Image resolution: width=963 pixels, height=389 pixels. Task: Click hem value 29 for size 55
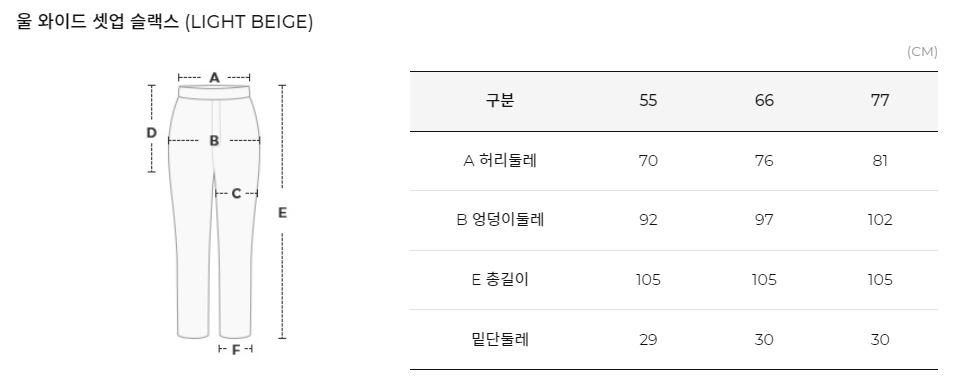coord(648,339)
